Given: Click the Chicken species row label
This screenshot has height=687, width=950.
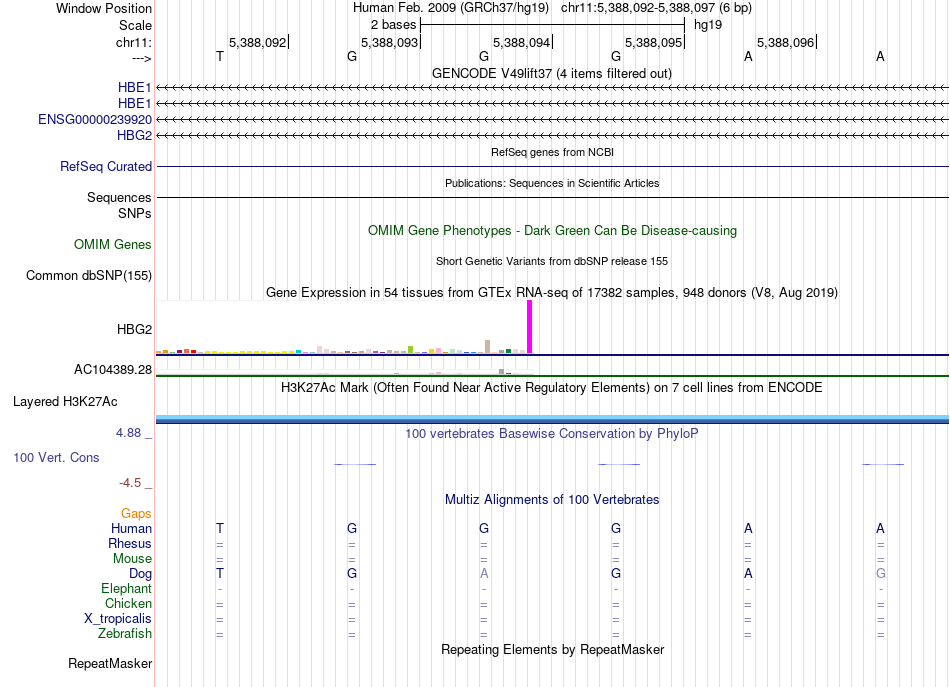Looking at the screenshot, I should click(x=128, y=603).
